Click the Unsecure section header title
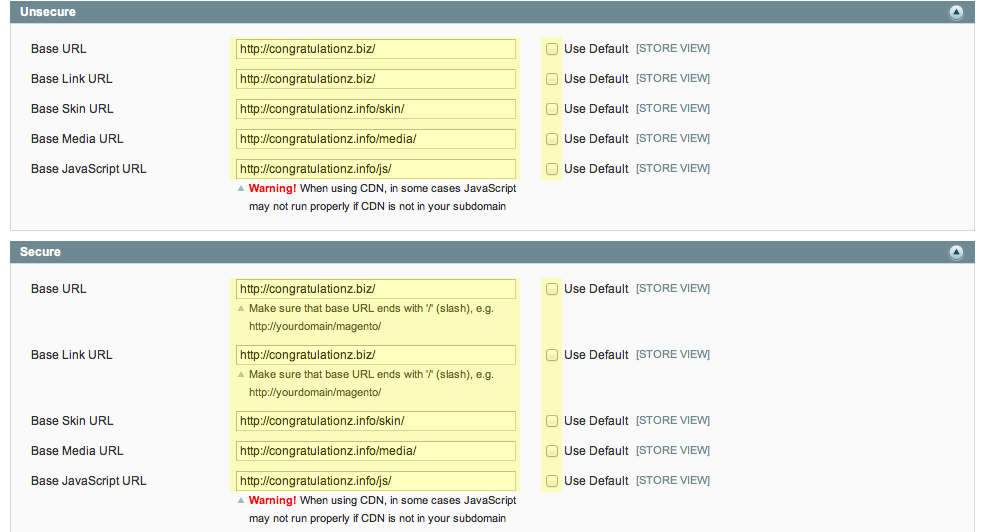The height and width of the screenshot is (532, 985). pos(48,12)
